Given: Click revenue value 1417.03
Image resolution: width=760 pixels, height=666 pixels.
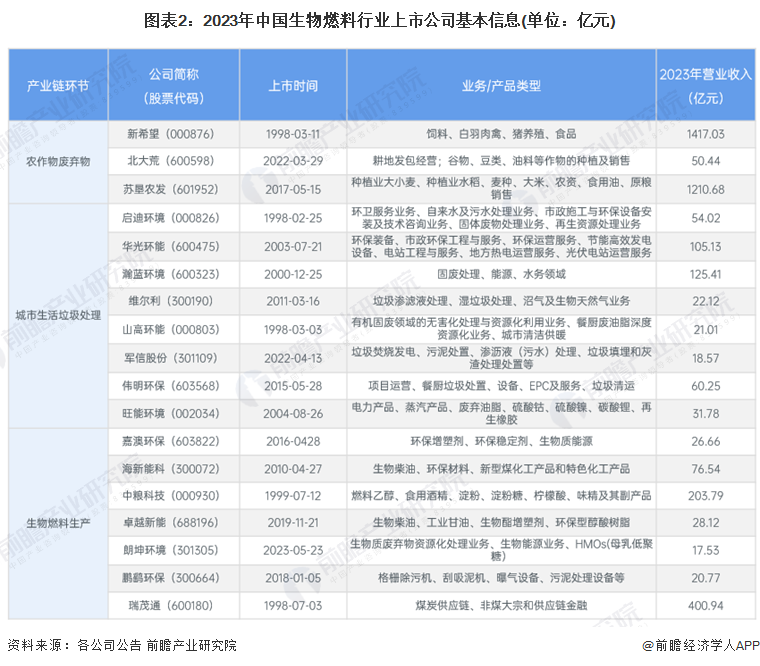Looking at the screenshot, I should [706, 134].
